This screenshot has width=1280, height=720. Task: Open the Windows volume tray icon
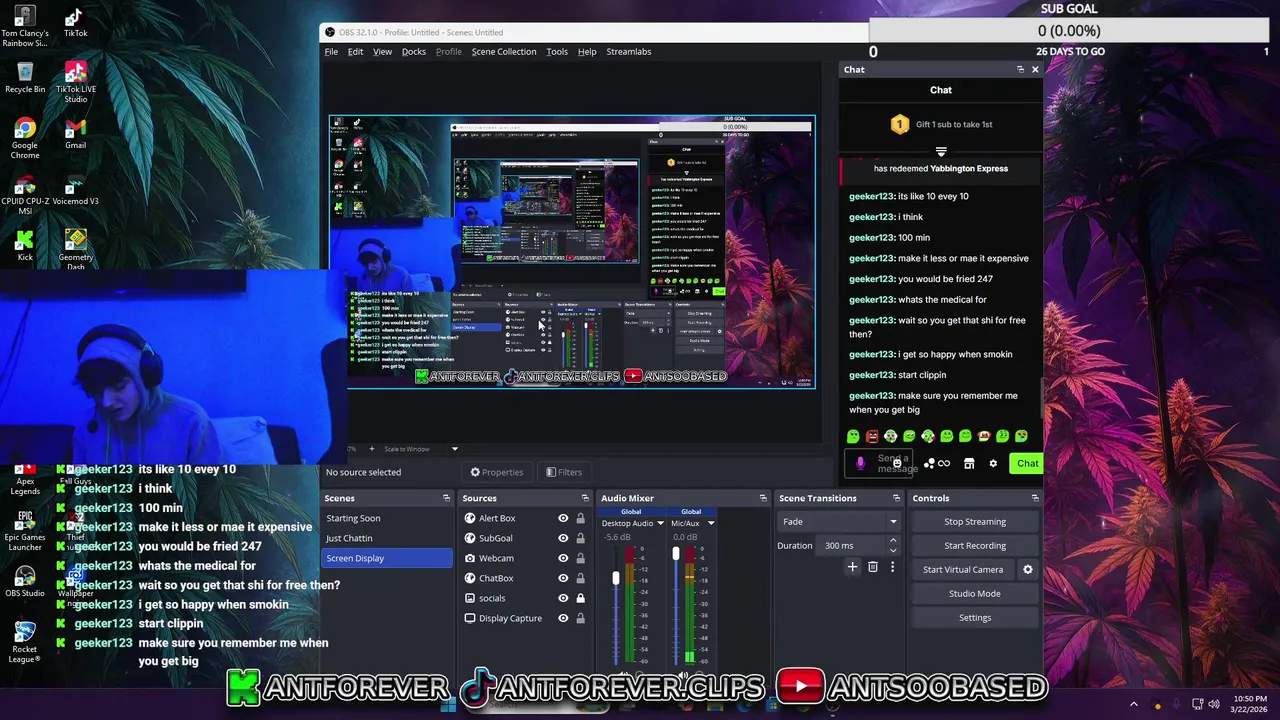[x=1214, y=704]
